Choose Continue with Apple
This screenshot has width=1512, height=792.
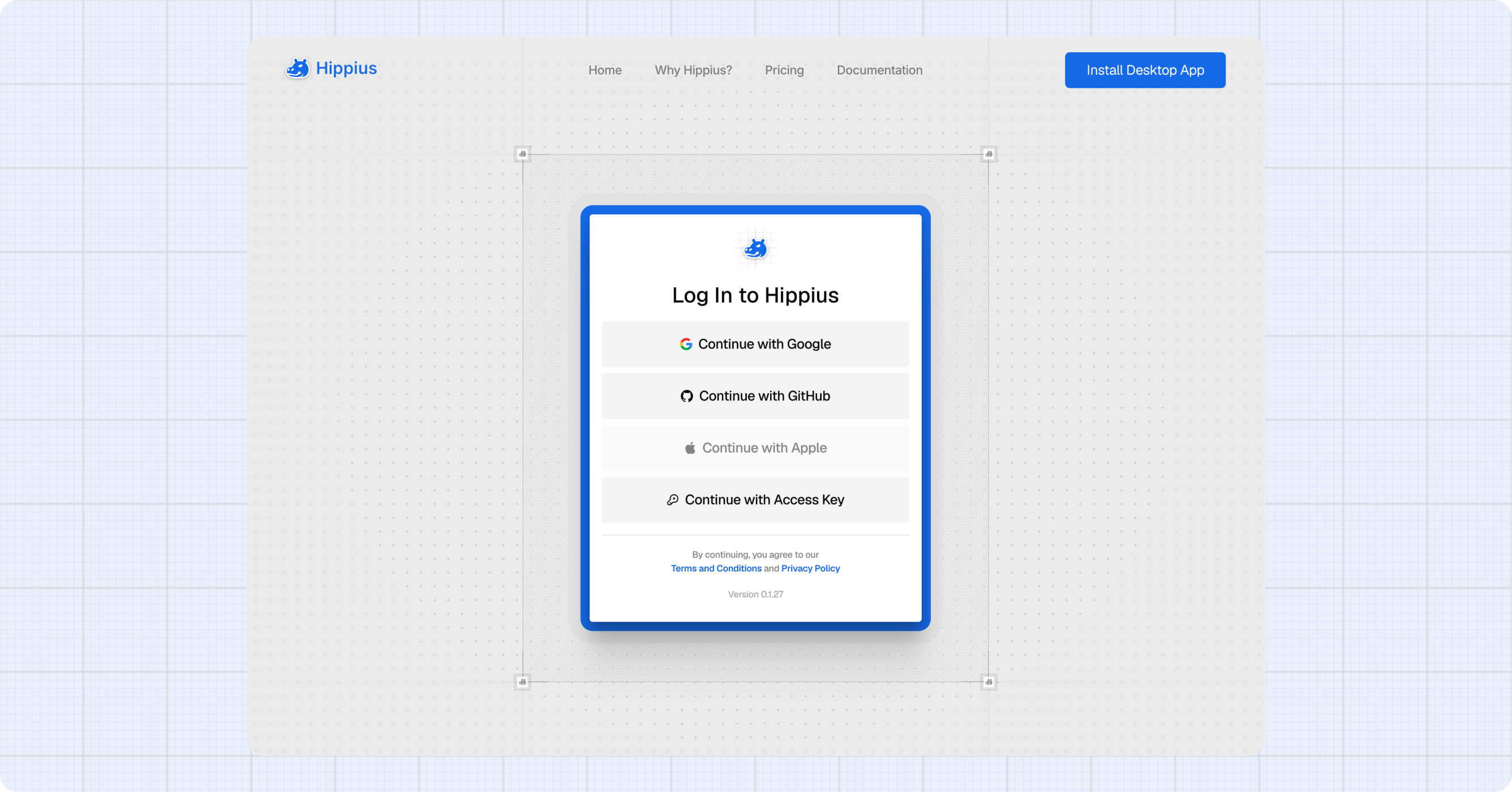[x=755, y=448]
